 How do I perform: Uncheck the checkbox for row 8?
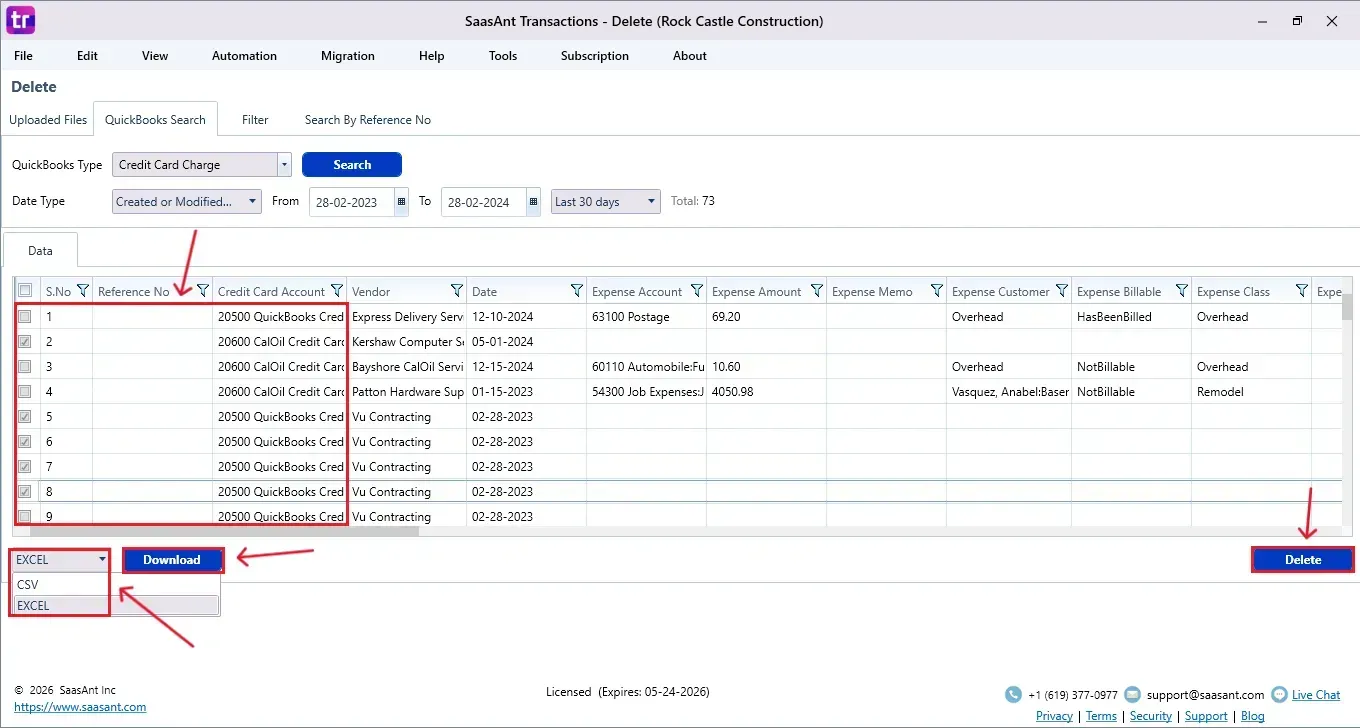25,491
